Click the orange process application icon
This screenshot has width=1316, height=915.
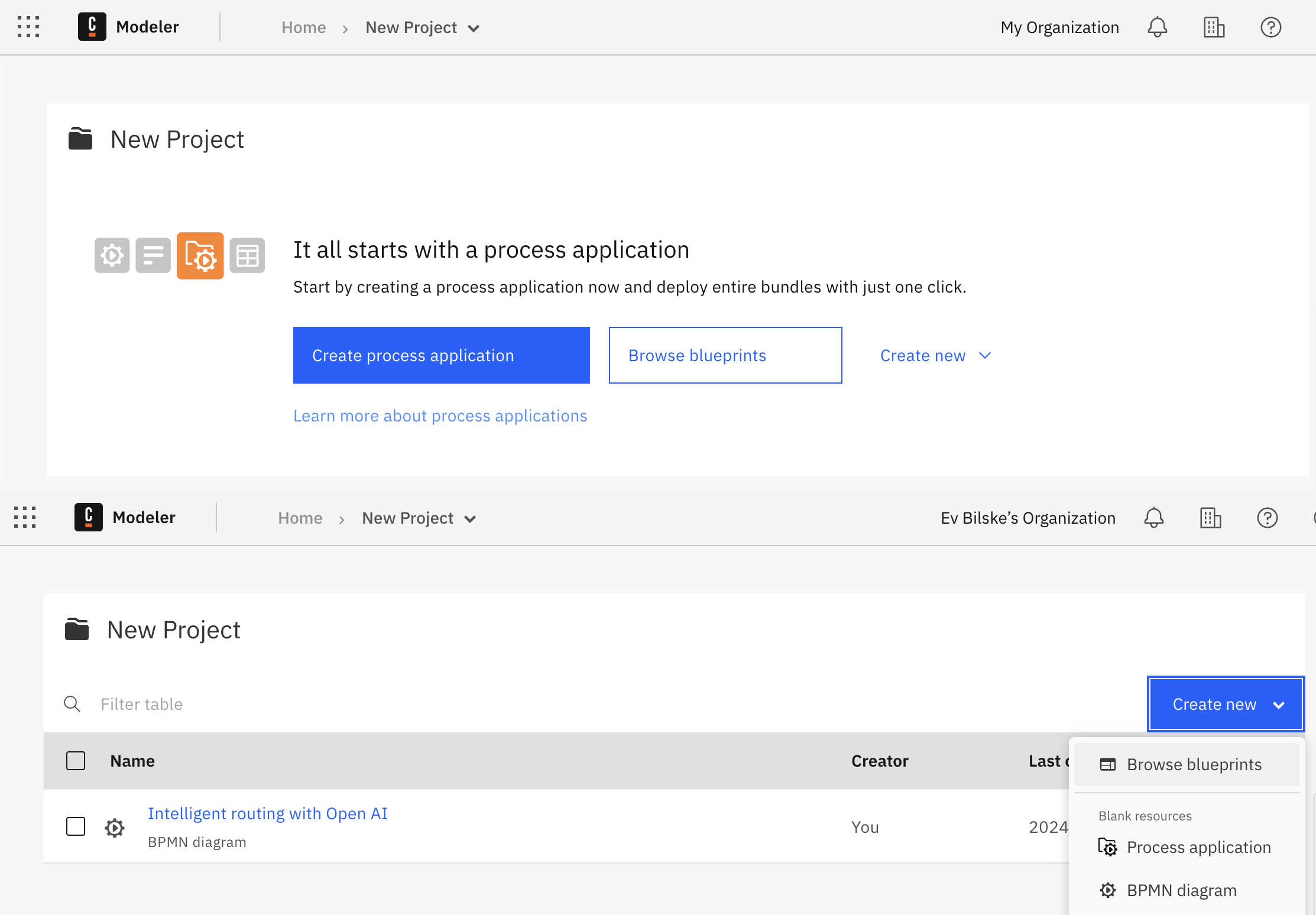pos(200,256)
